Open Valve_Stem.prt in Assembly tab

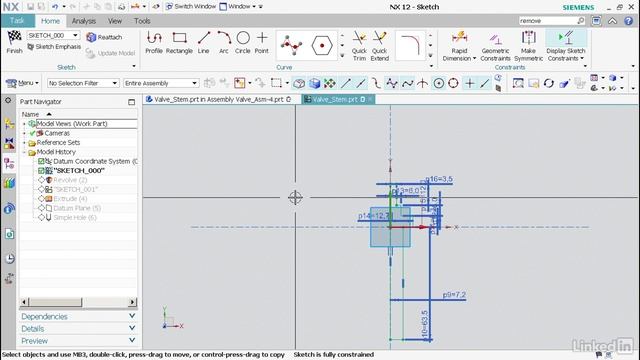pyautogui.click(x=219, y=99)
